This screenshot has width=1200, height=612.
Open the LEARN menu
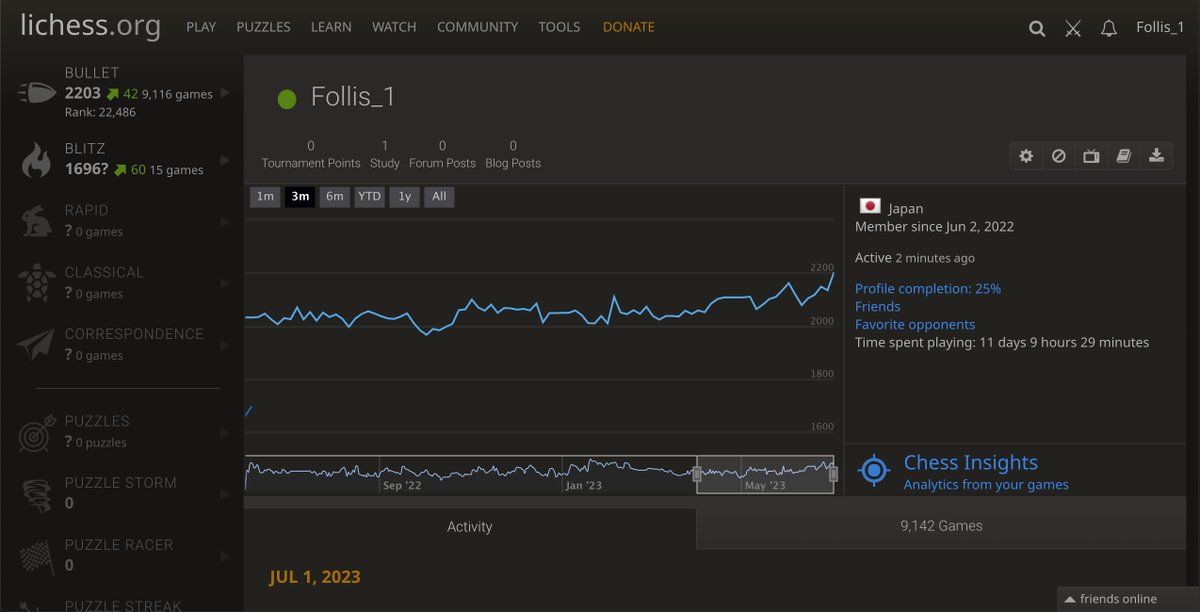[x=331, y=27]
